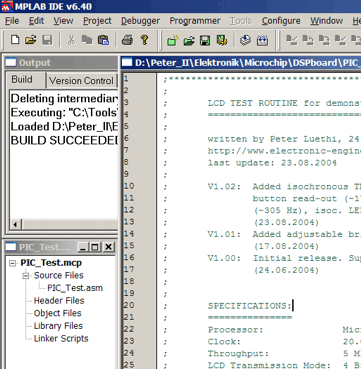Viewport: 361px width, 369px height.
Task: Click the Save Workspace green disk icon
Action: pos(205,41)
